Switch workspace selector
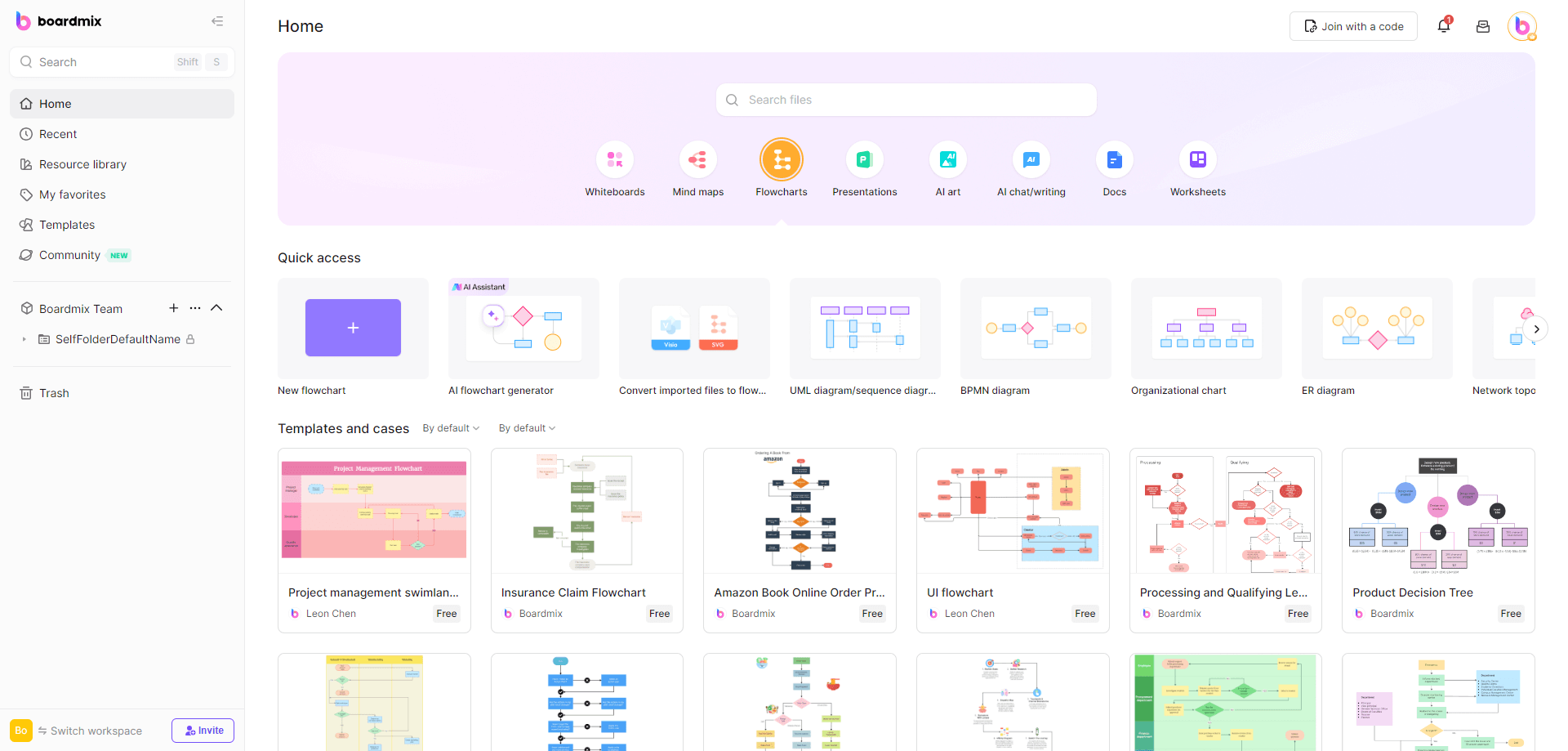1568x751 pixels. click(90, 731)
